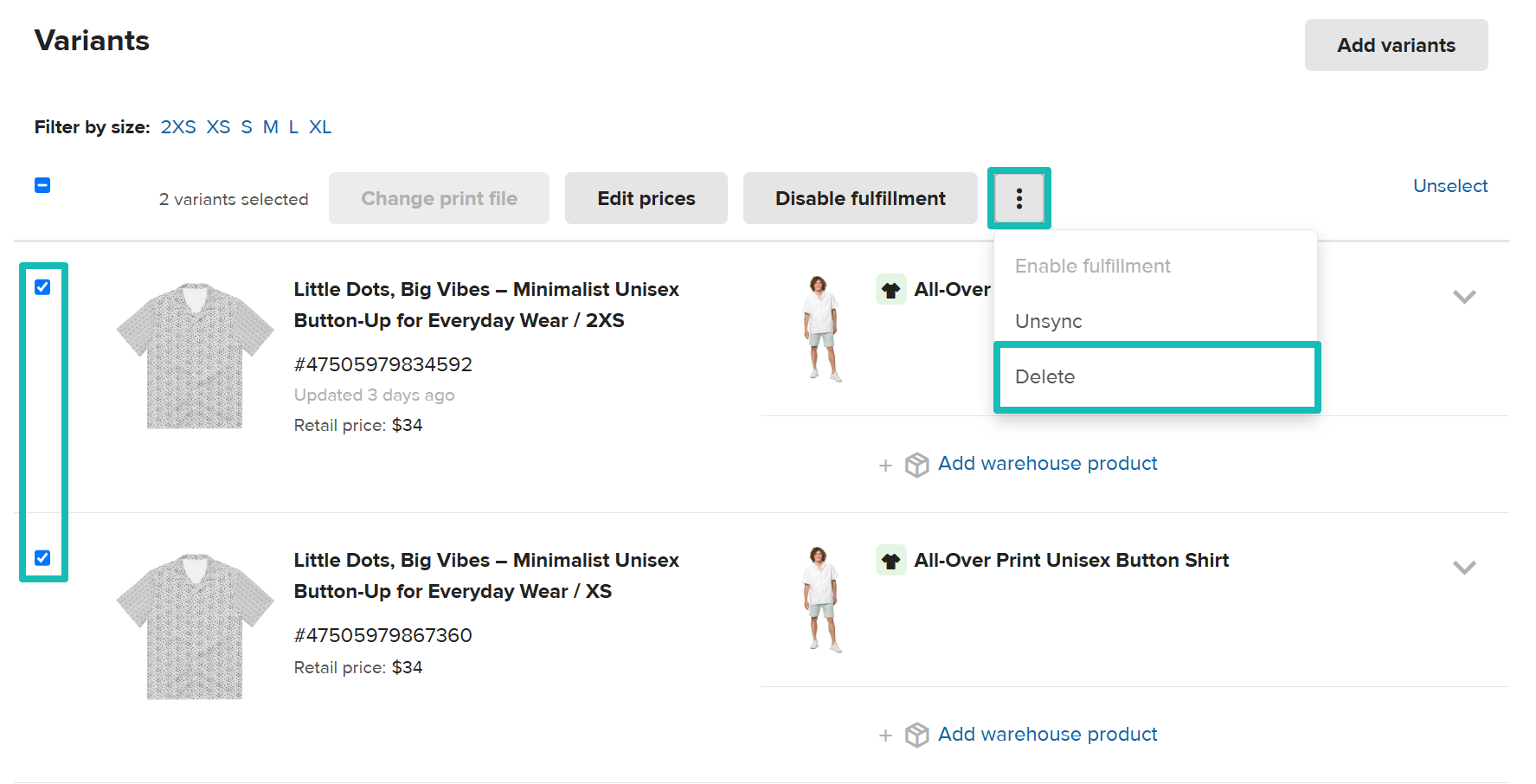Image resolution: width=1536 pixels, height=784 pixels.
Task: Click t-shirt icon beside All-Over in 2XS row
Action: tap(890, 290)
